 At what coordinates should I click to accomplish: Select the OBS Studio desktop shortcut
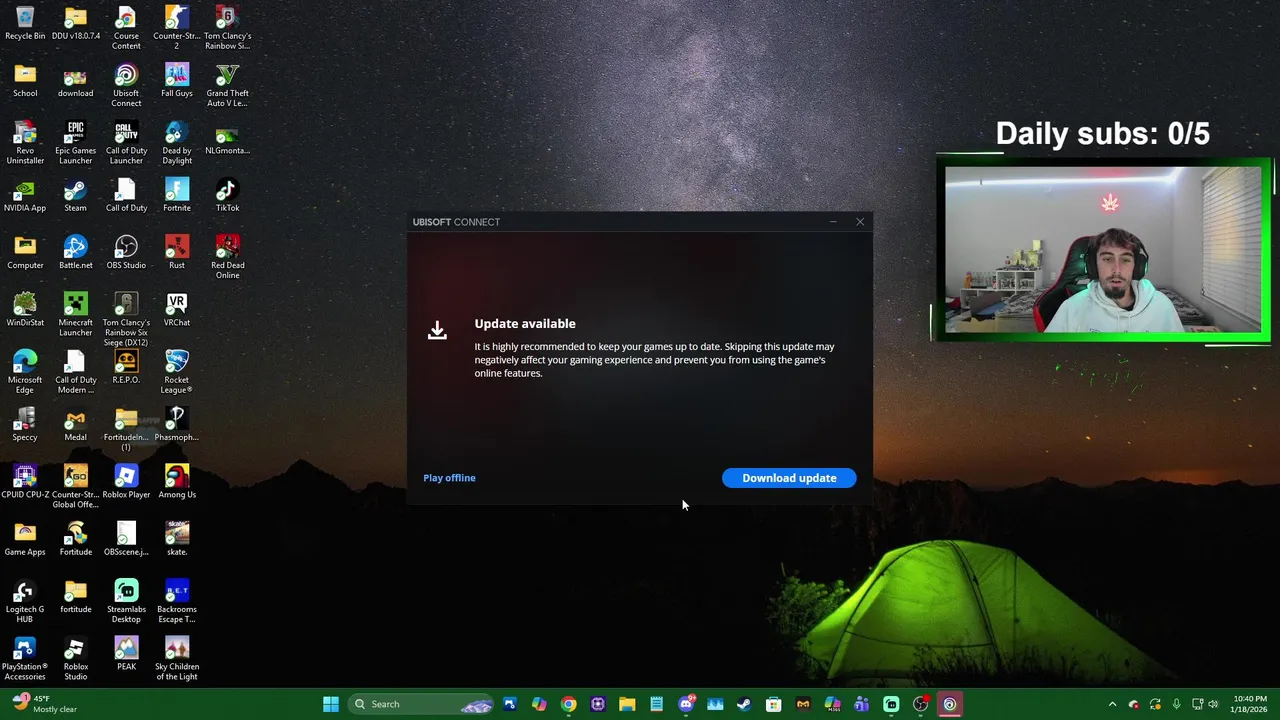coord(126,253)
